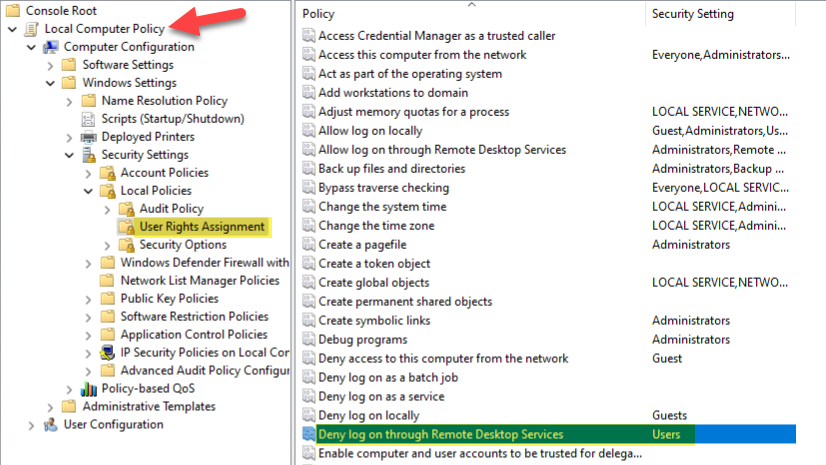
Task: Expand the Audit Policy node
Action: click(107, 210)
